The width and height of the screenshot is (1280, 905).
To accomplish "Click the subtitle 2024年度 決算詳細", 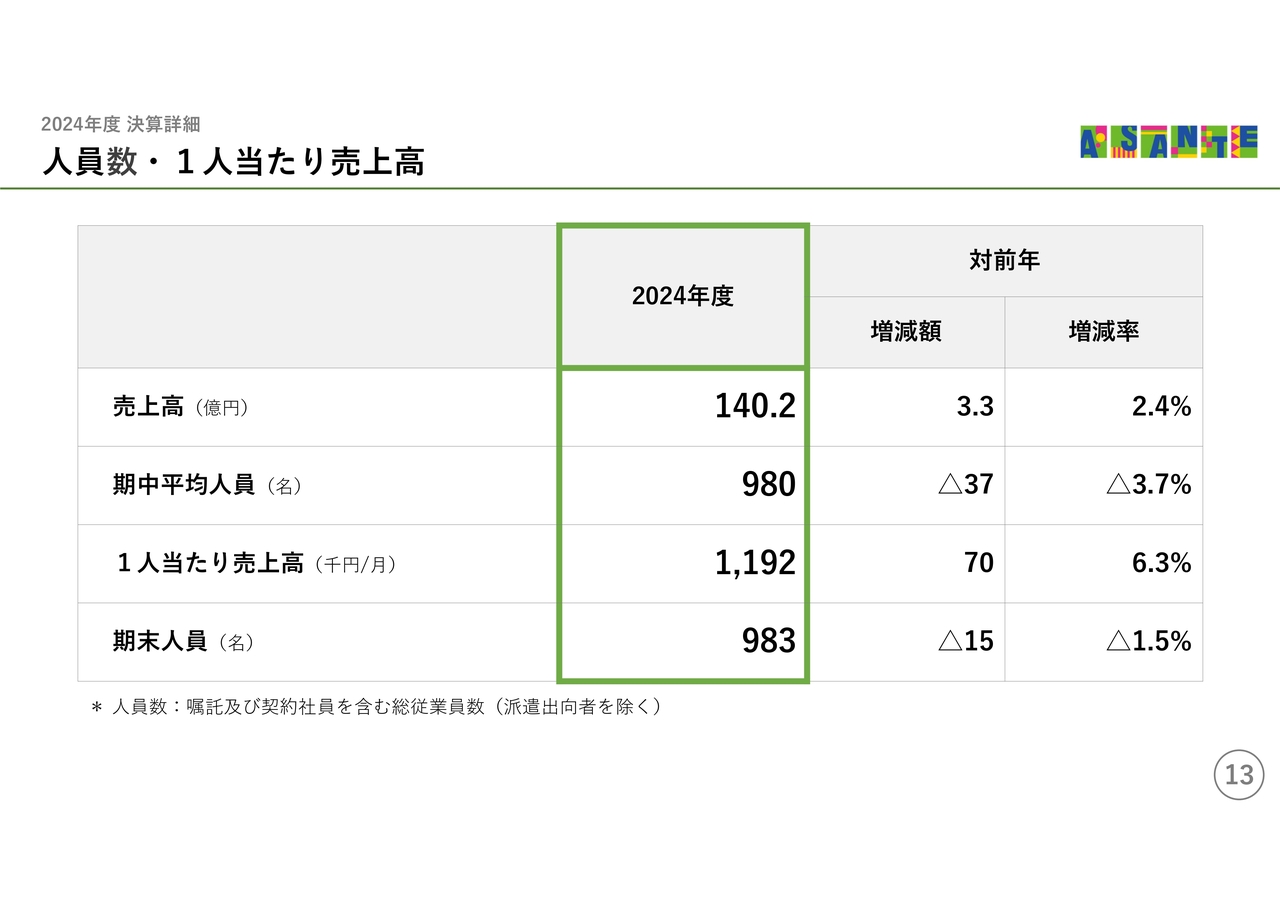I will pos(121,124).
